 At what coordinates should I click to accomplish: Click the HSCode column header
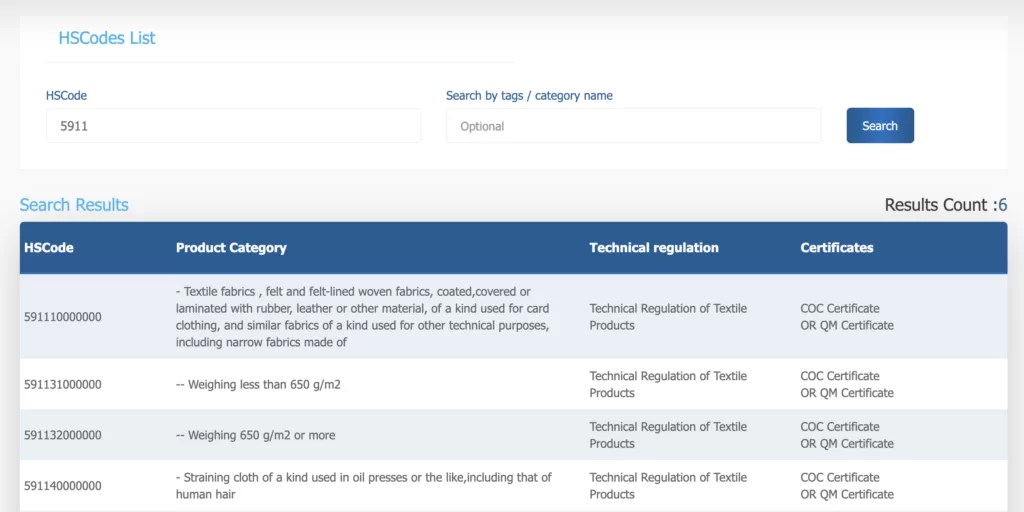tap(49, 248)
